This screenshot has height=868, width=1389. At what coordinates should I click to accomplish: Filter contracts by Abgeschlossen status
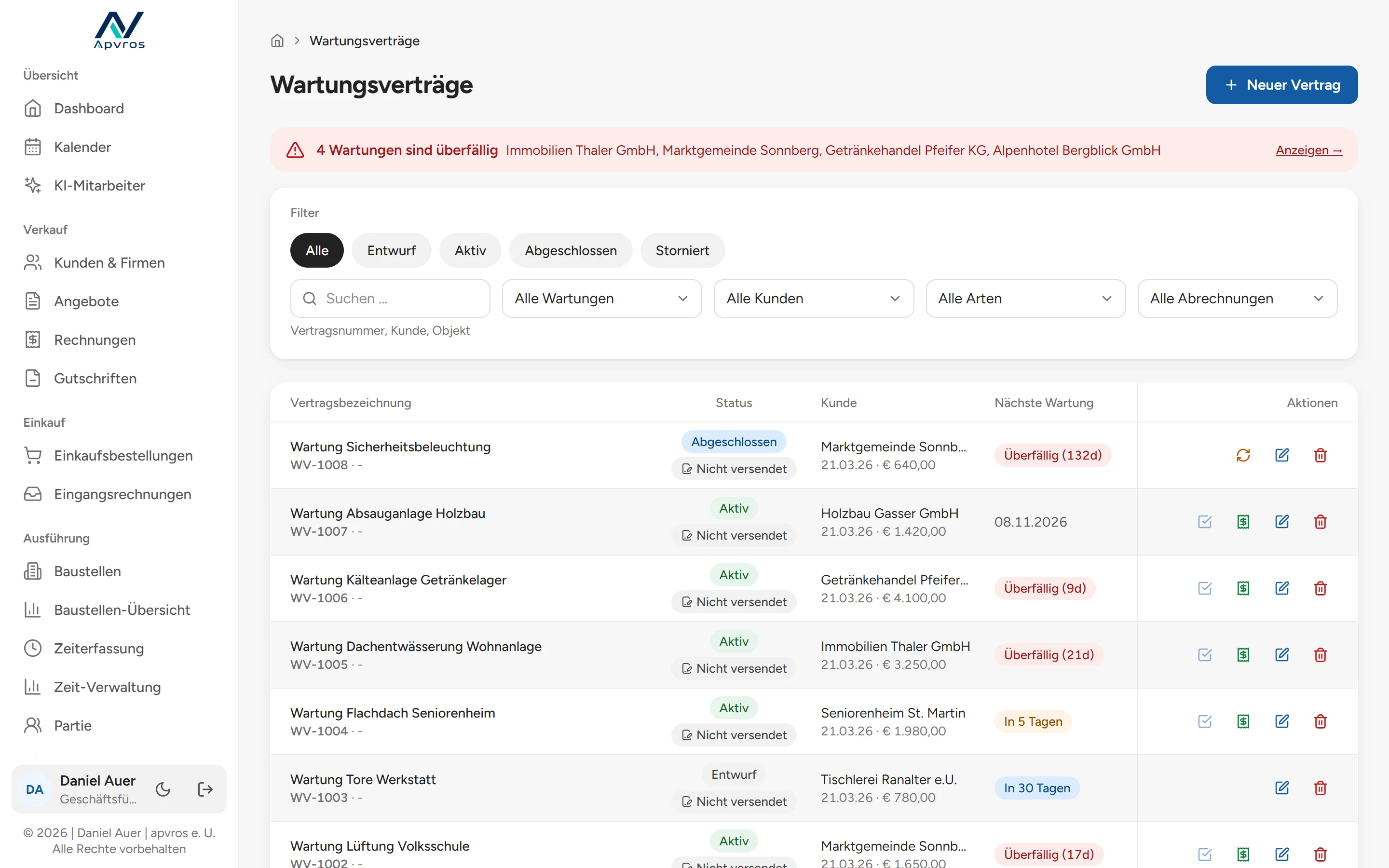click(571, 250)
